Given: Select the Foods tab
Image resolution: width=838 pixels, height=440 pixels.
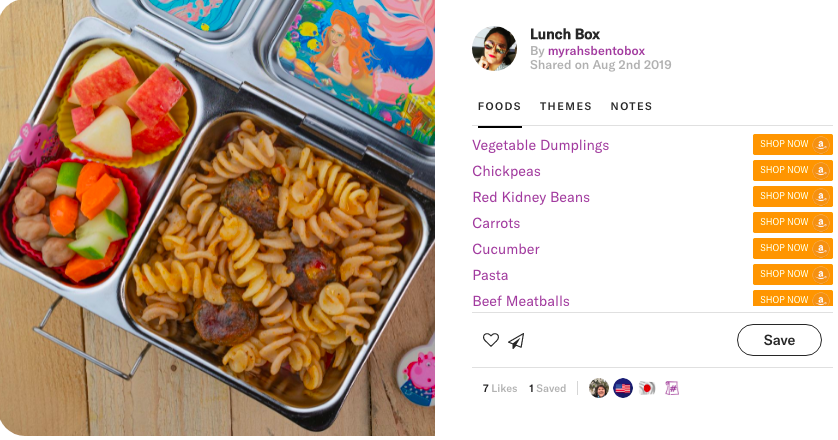Looking at the screenshot, I should click(499, 106).
